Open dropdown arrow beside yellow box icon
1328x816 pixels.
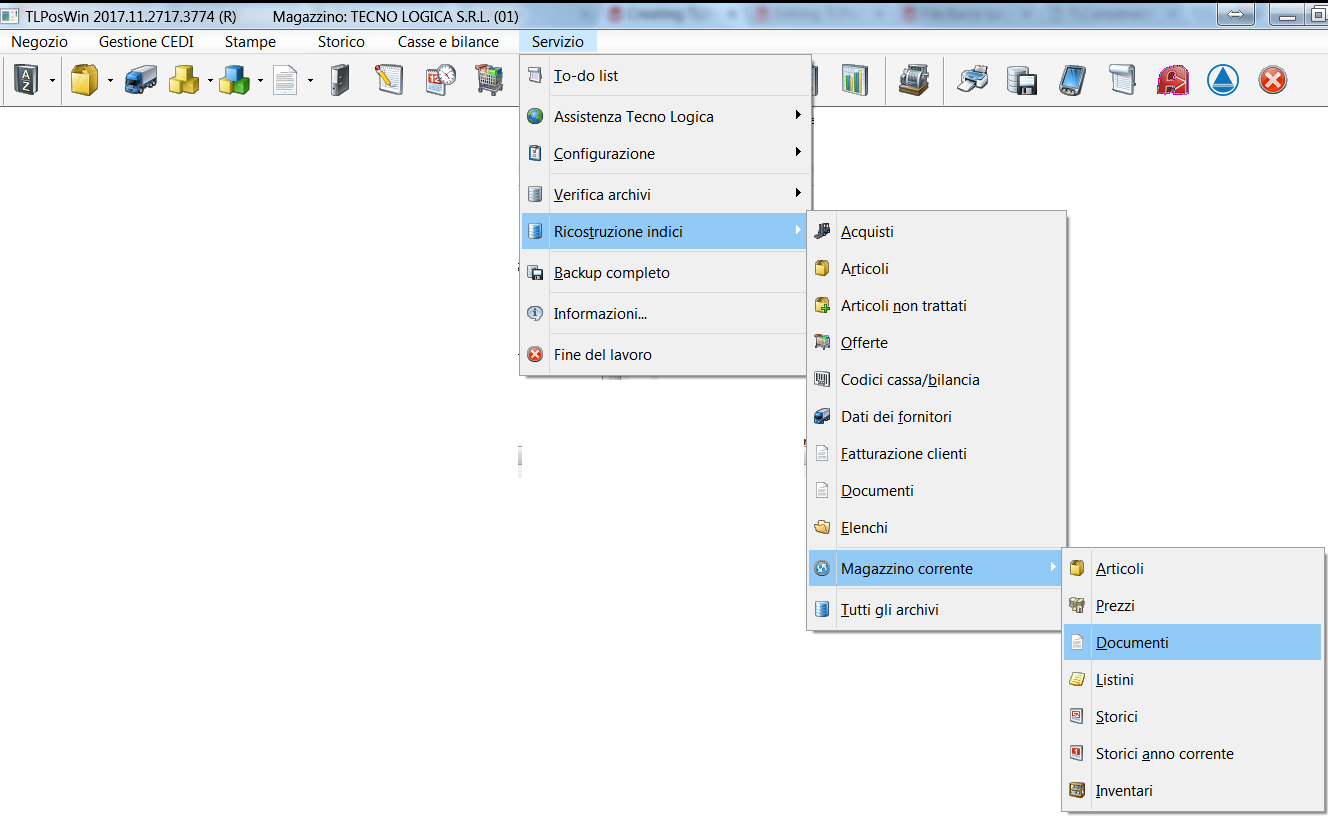click(x=110, y=81)
